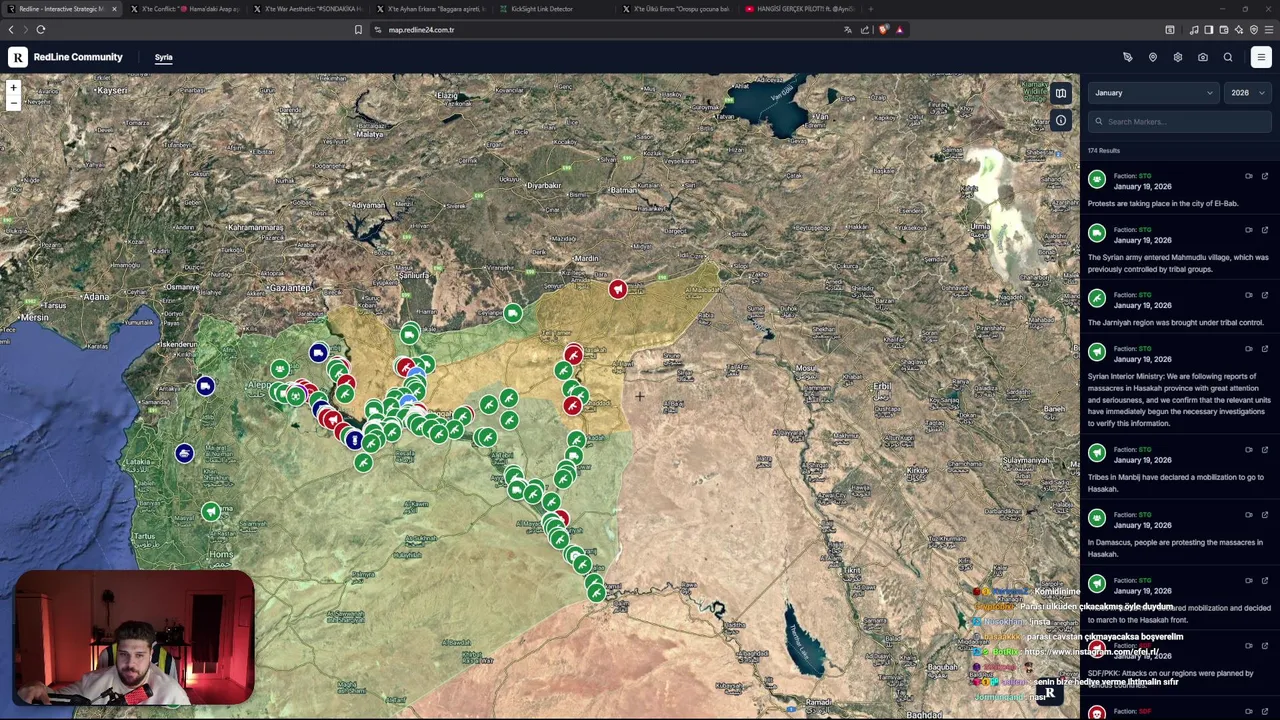Open external link for Interior Ministry entry
This screenshot has width=1280, height=720.
click(x=1264, y=349)
